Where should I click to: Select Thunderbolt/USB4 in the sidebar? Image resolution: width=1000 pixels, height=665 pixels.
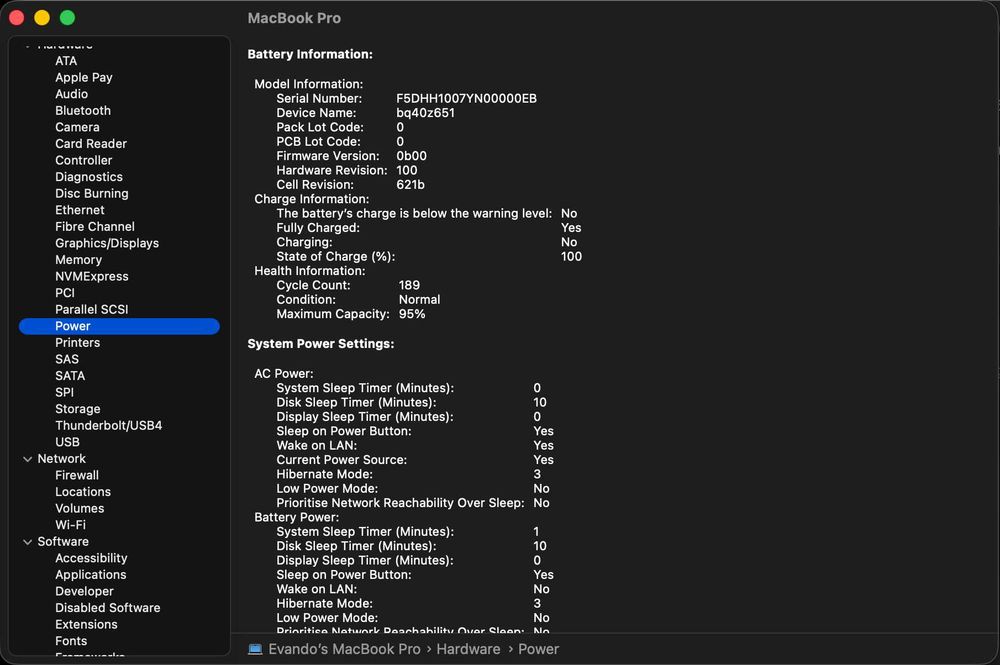[x=108, y=425]
